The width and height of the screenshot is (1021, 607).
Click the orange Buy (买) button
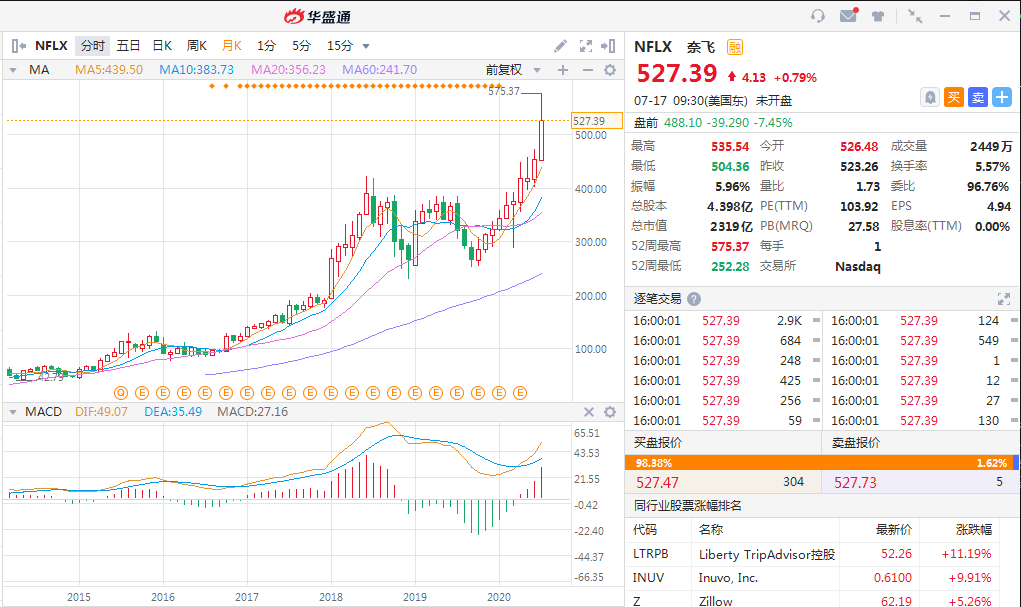pyautogui.click(x=954, y=98)
